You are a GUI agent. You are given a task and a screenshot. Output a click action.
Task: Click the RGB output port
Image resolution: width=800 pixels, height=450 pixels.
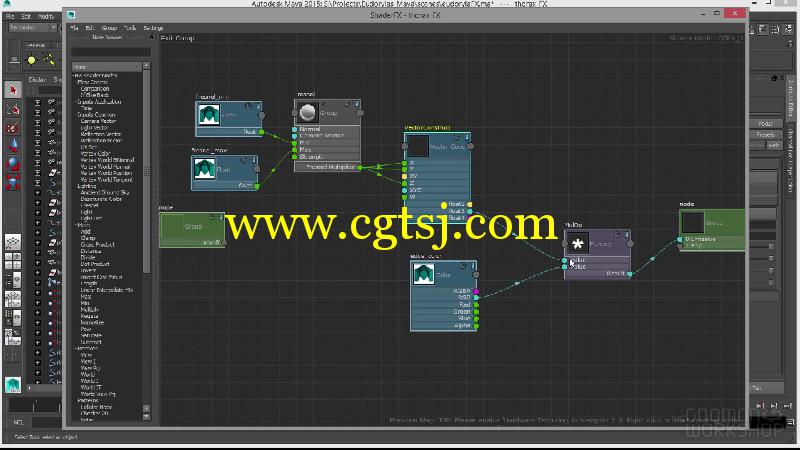(476, 297)
